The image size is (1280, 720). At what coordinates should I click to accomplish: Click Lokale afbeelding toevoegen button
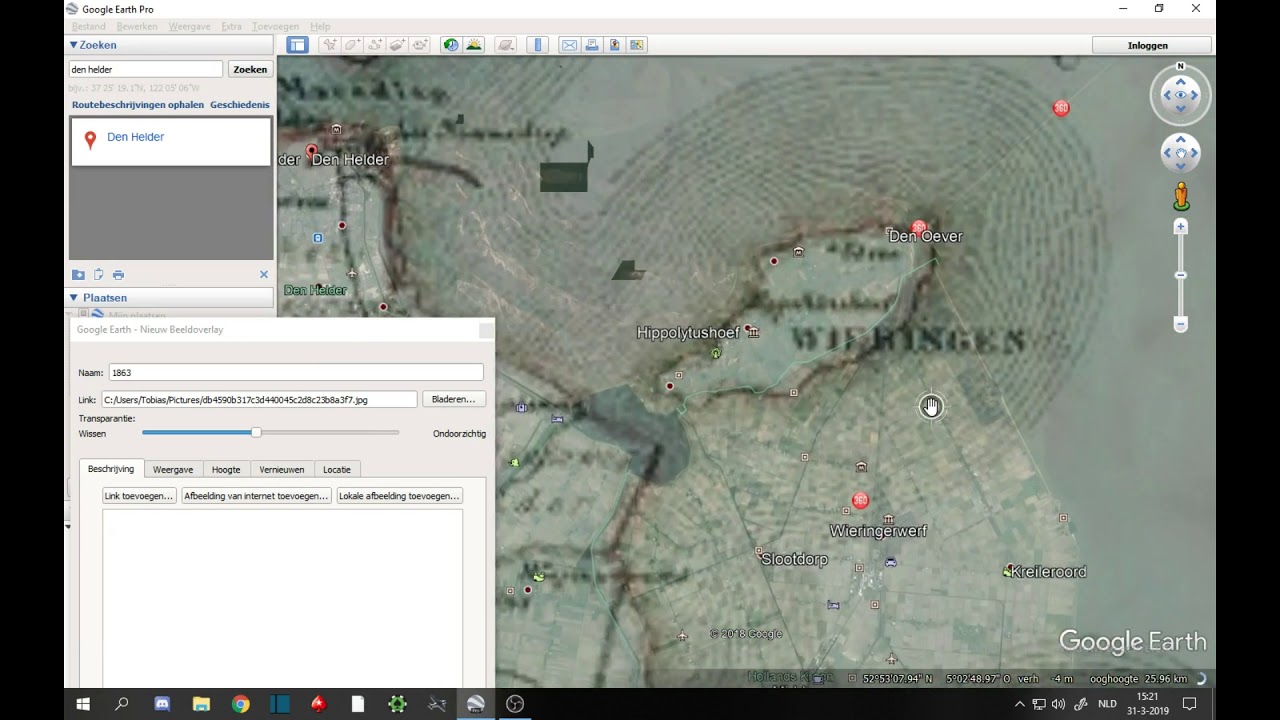pos(399,496)
